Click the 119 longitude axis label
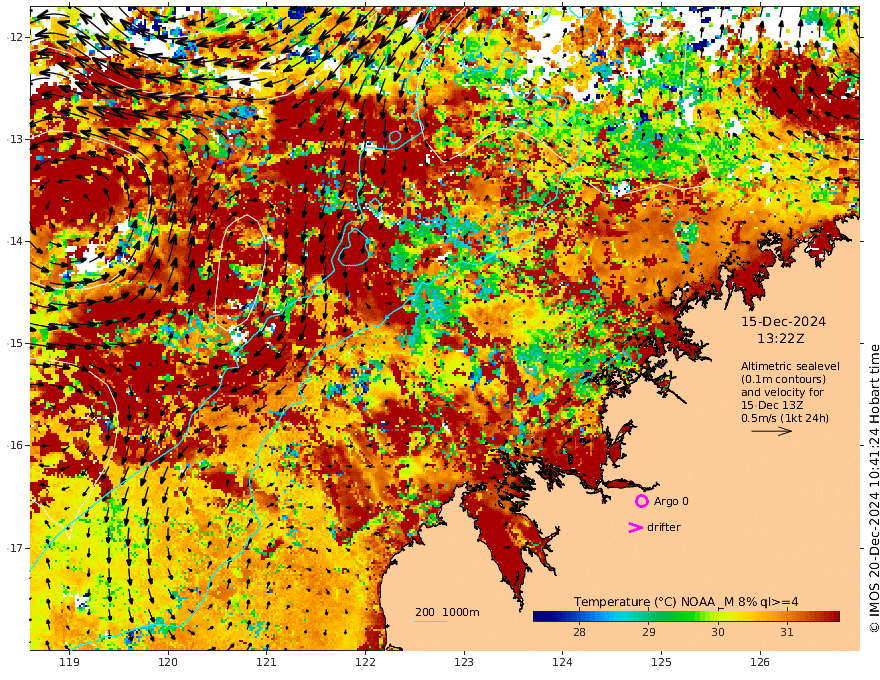 point(69,662)
